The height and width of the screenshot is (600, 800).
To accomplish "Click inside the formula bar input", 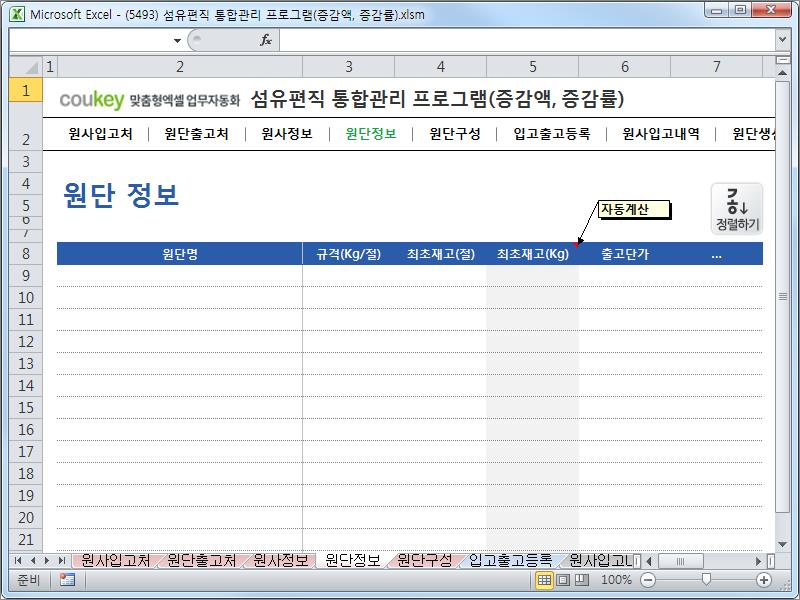I will [528, 40].
